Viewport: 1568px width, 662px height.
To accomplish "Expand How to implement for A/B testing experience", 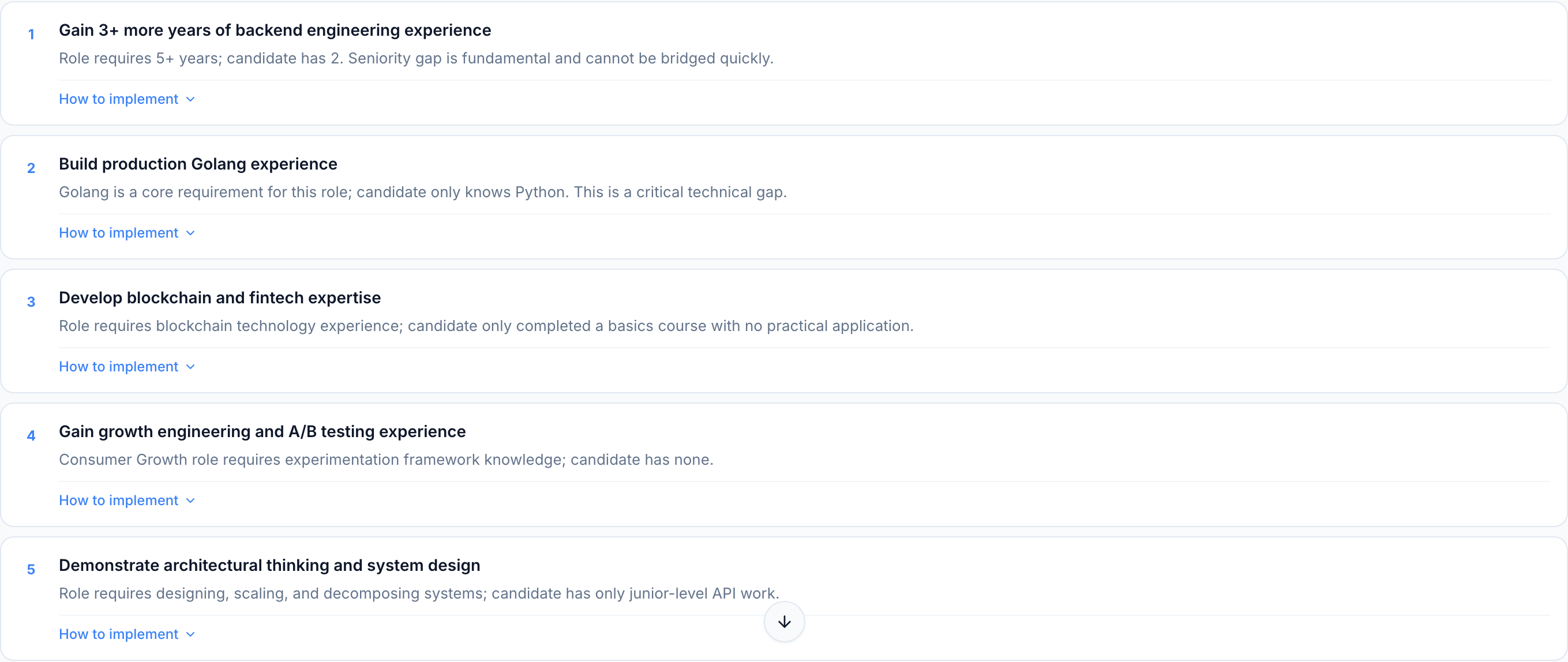I will pos(119,501).
